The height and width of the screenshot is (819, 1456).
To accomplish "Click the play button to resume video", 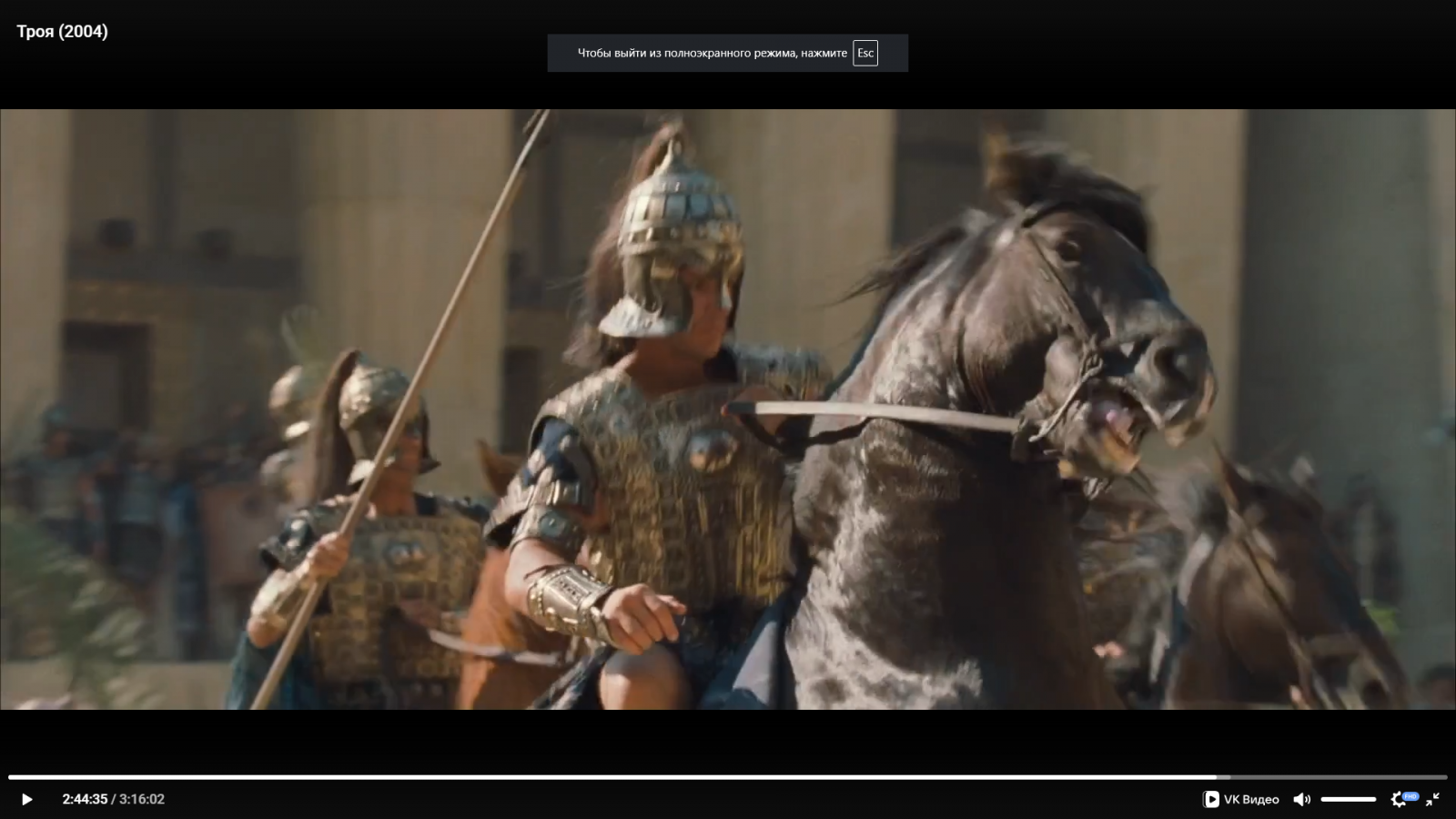I will pos(26,799).
